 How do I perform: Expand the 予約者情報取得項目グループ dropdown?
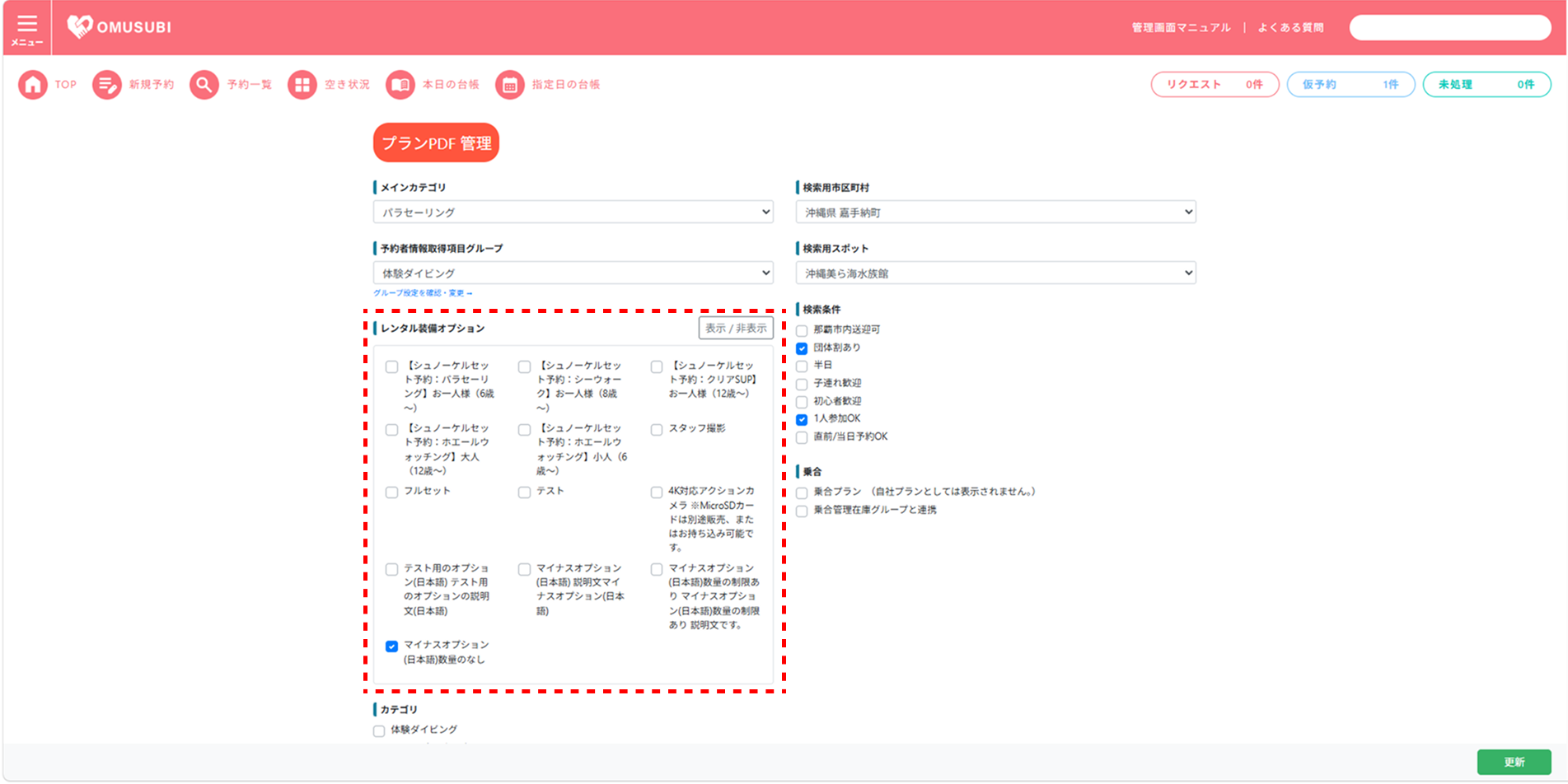573,273
